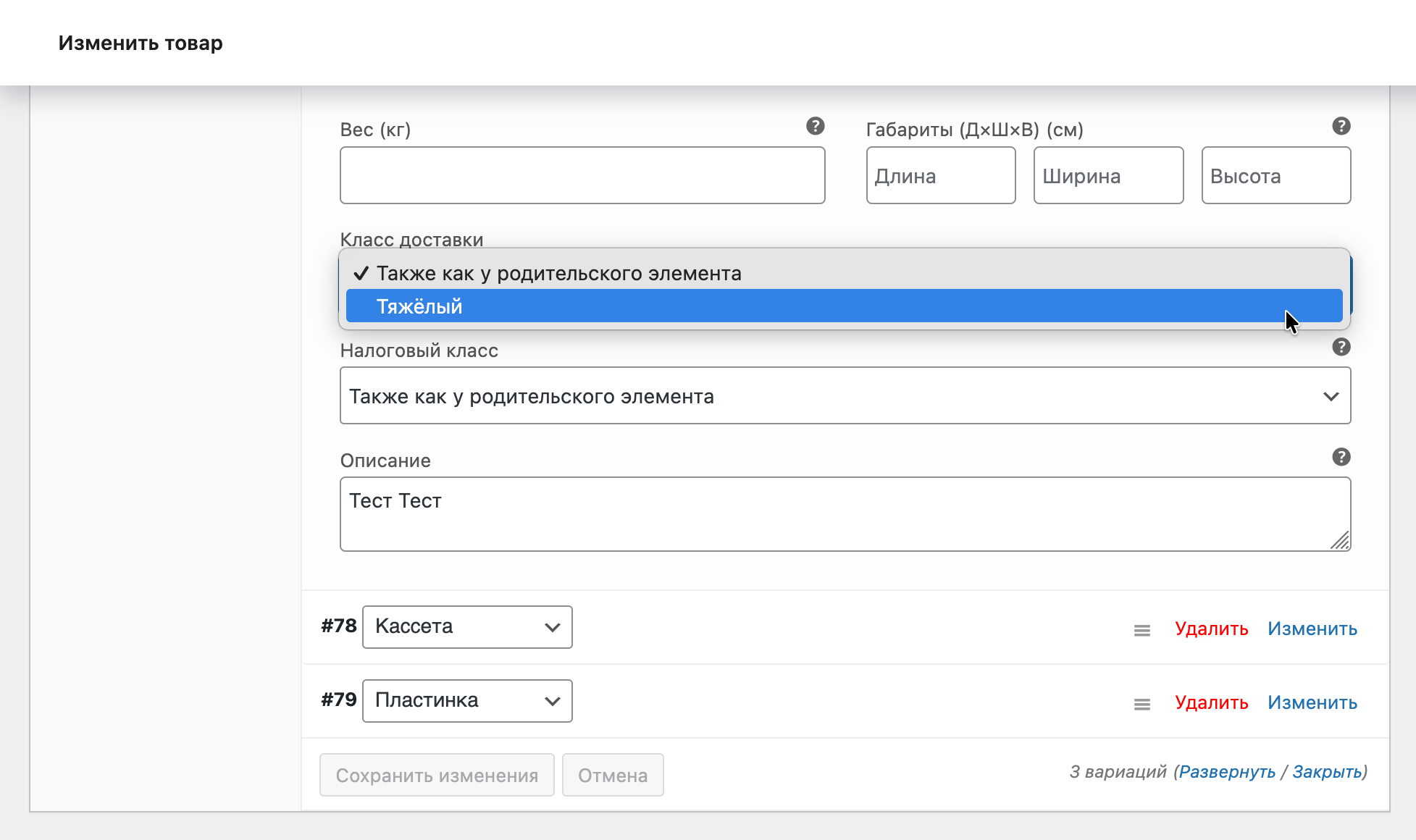Click the dimensions help question icon

pyautogui.click(x=1341, y=126)
